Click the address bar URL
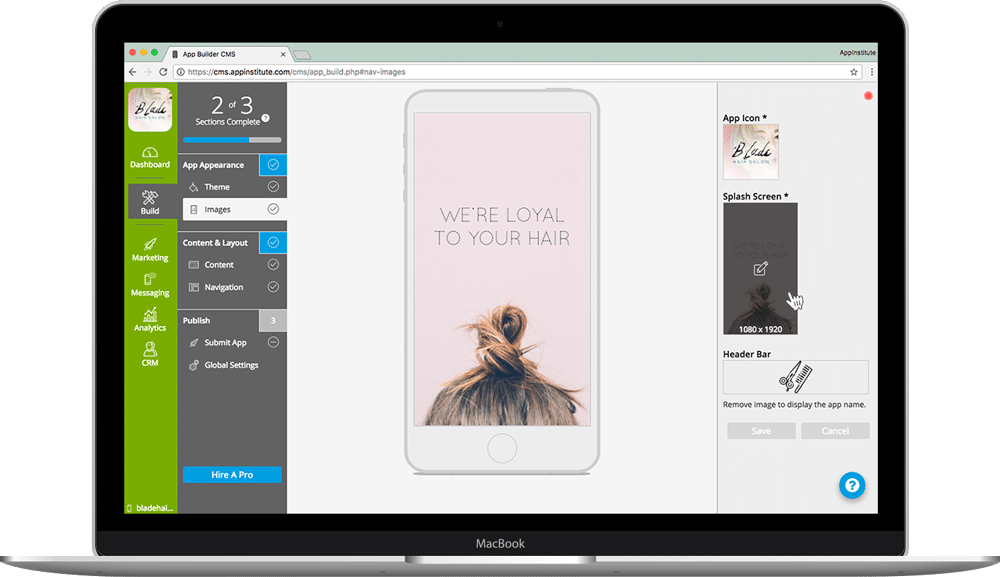The height and width of the screenshot is (577, 1000). point(297,72)
